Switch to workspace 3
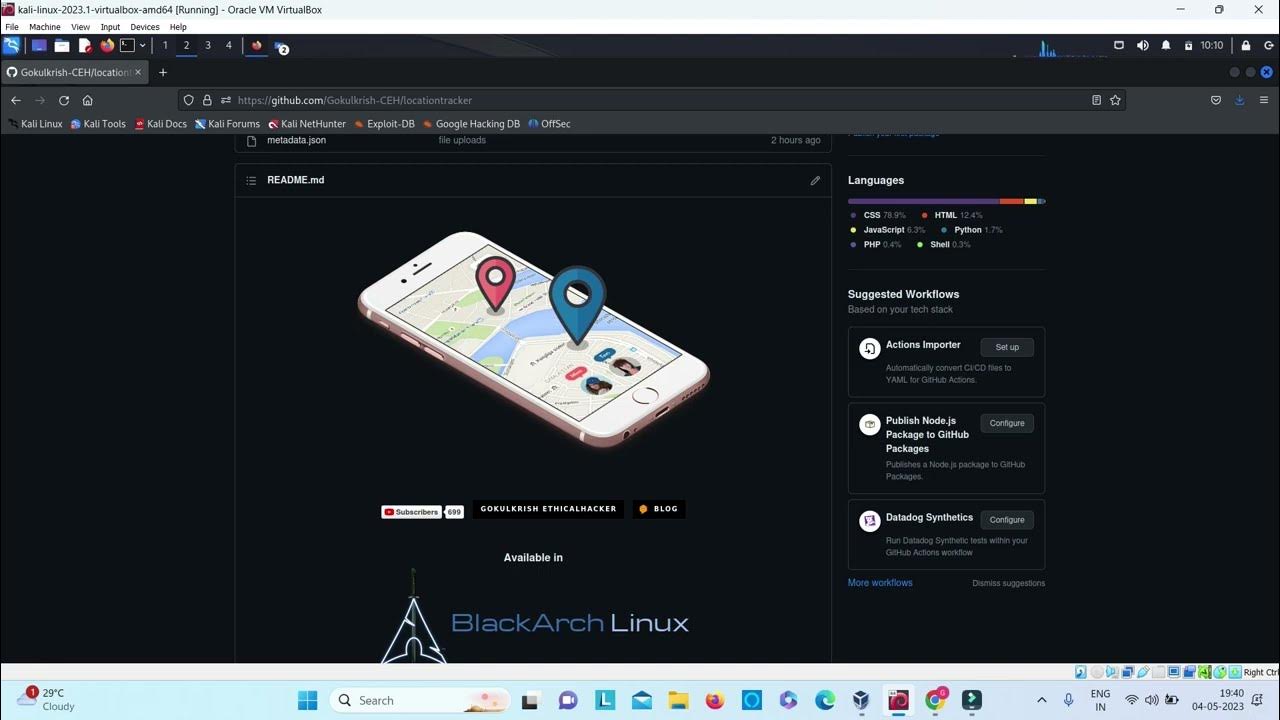Viewport: 1280px width, 720px height. 208,46
